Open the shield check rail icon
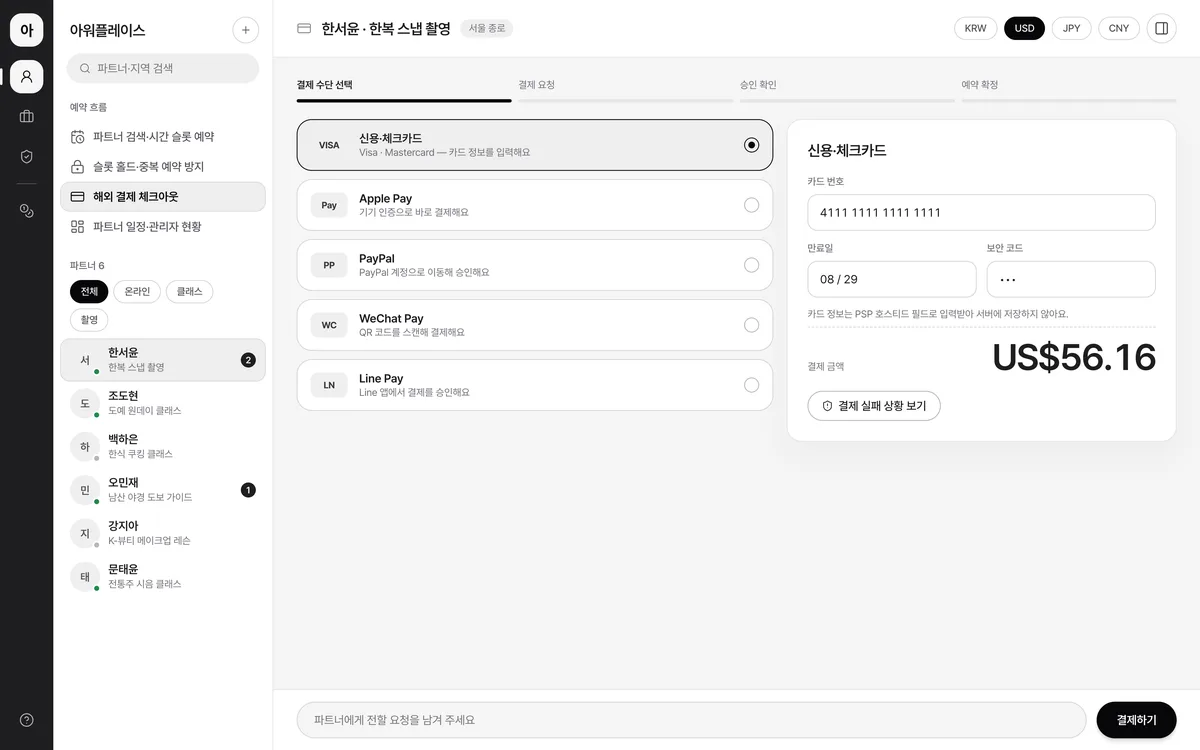Viewport: 1200px width, 750px height. pos(26,156)
